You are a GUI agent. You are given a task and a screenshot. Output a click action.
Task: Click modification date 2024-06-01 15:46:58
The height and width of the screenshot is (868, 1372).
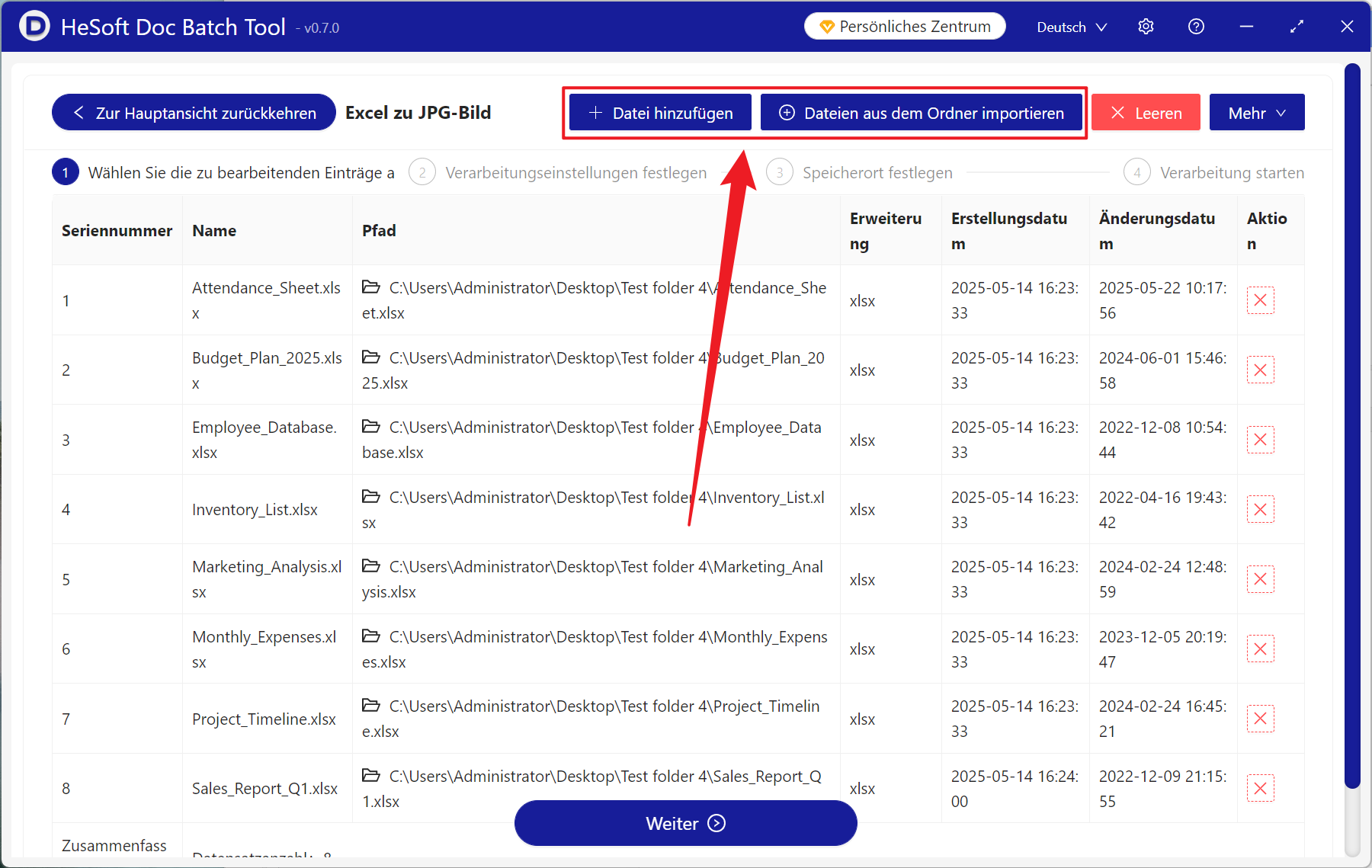[1163, 370]
